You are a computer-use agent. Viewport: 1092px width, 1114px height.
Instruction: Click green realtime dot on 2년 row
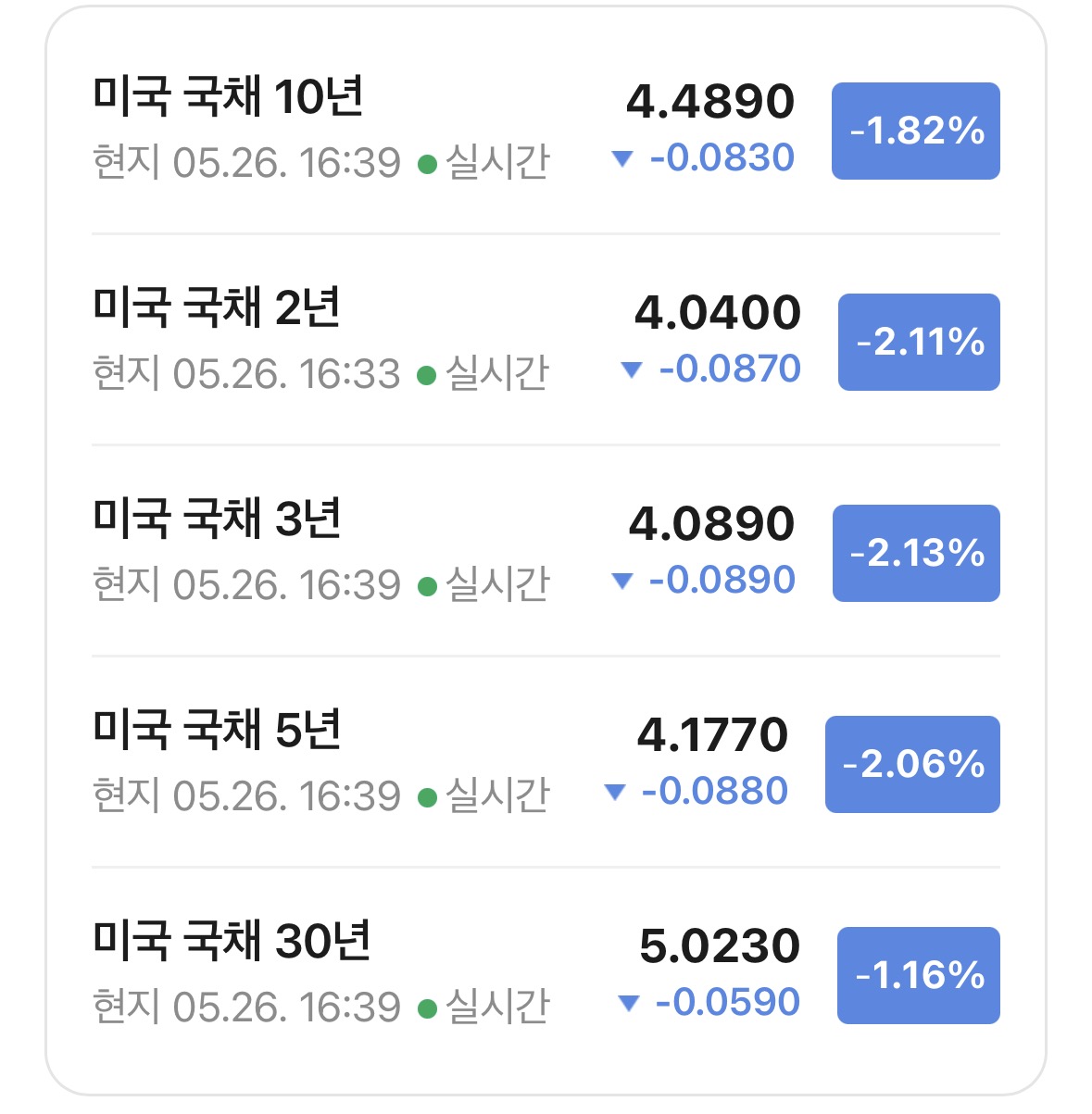coord(427,376)
